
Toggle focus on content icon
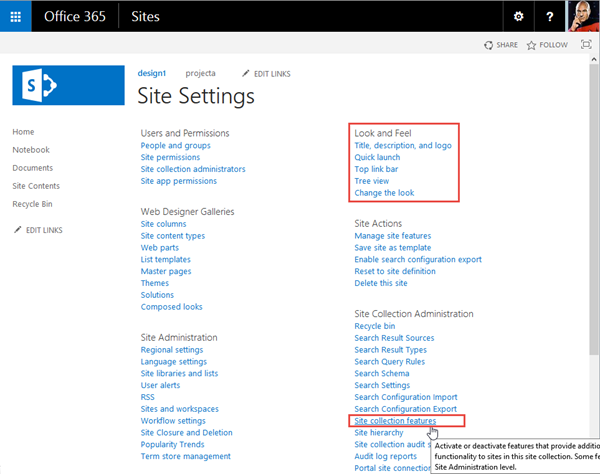[x=584, y=45]
